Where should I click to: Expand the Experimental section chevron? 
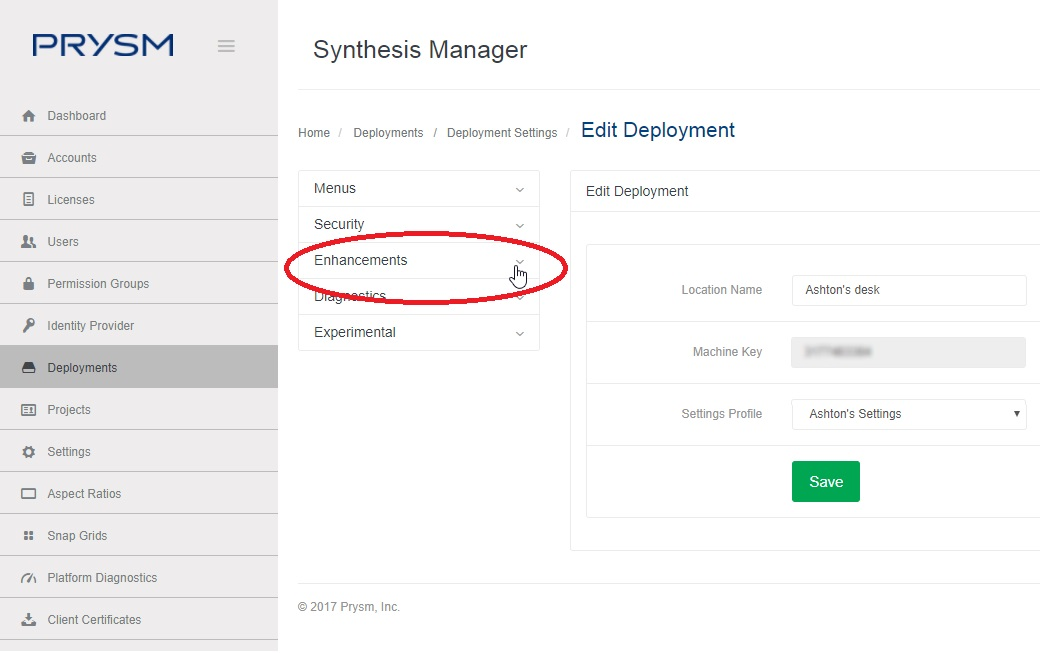tap(520, 333)
